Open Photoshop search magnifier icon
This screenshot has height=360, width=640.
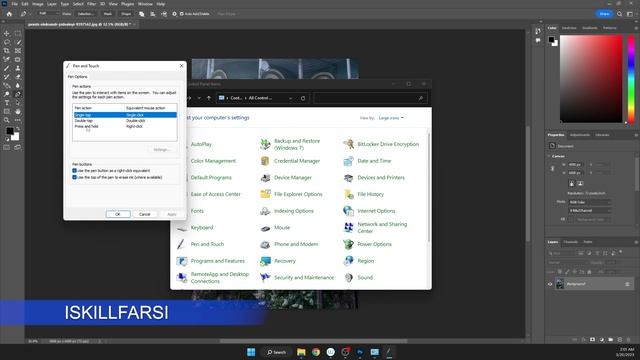click(619, 14)
